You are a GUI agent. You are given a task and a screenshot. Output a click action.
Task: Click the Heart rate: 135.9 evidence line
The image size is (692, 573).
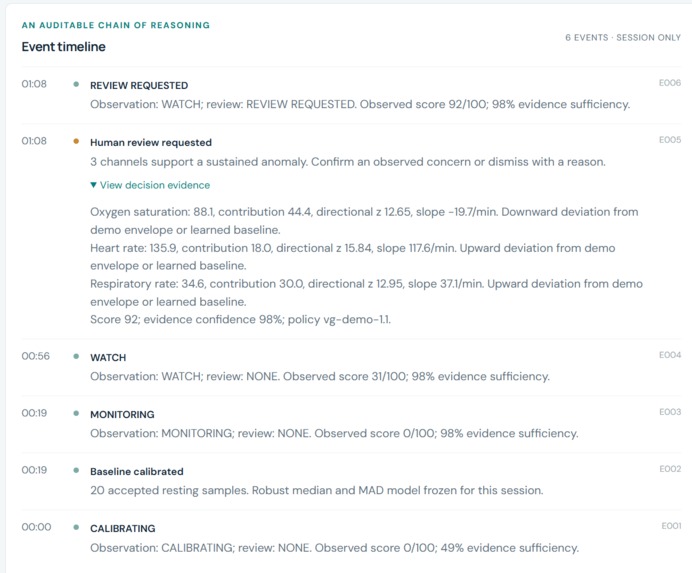pyautogui.click(x=353, y=256)
